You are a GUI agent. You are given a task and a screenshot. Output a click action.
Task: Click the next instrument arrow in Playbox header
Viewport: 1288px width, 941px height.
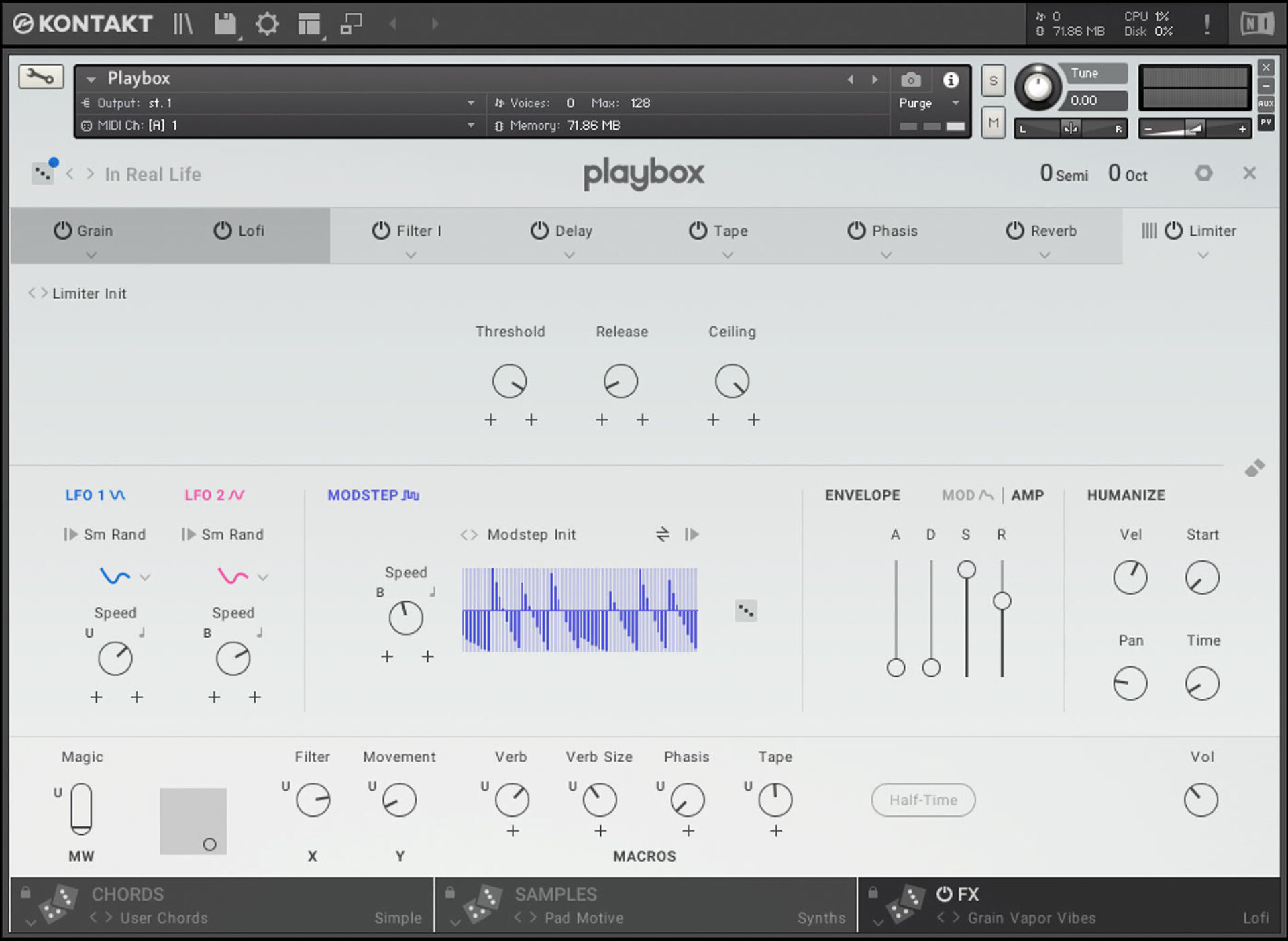[x=875, y=79]
